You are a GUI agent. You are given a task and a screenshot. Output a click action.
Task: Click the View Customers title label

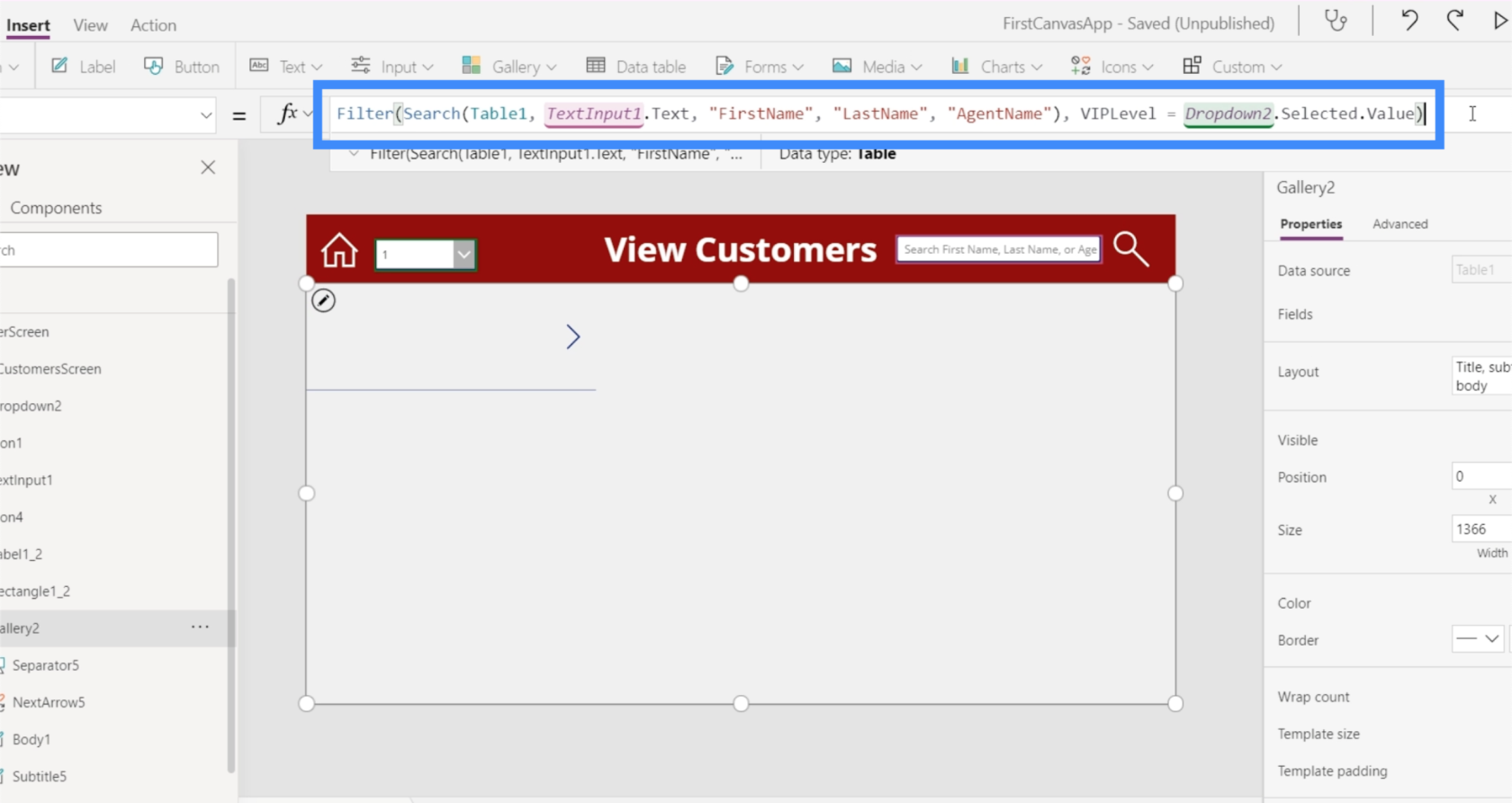click(x=740, y=249)
